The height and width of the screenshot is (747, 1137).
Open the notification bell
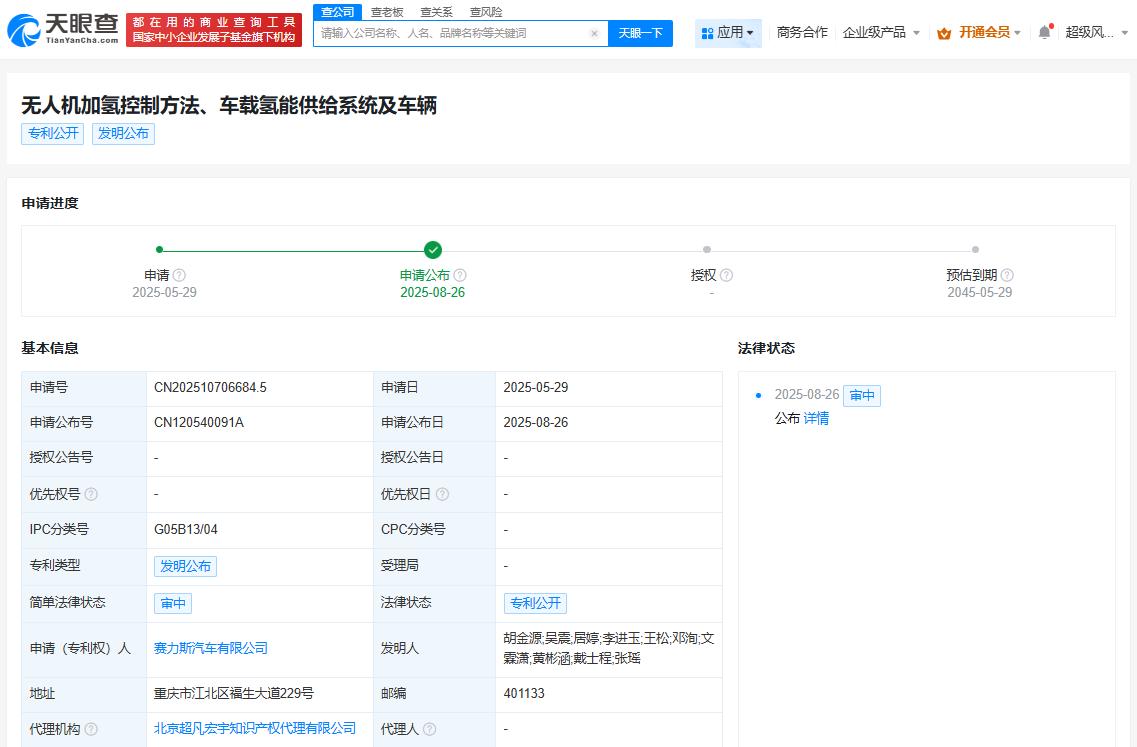coord(1044,32)
